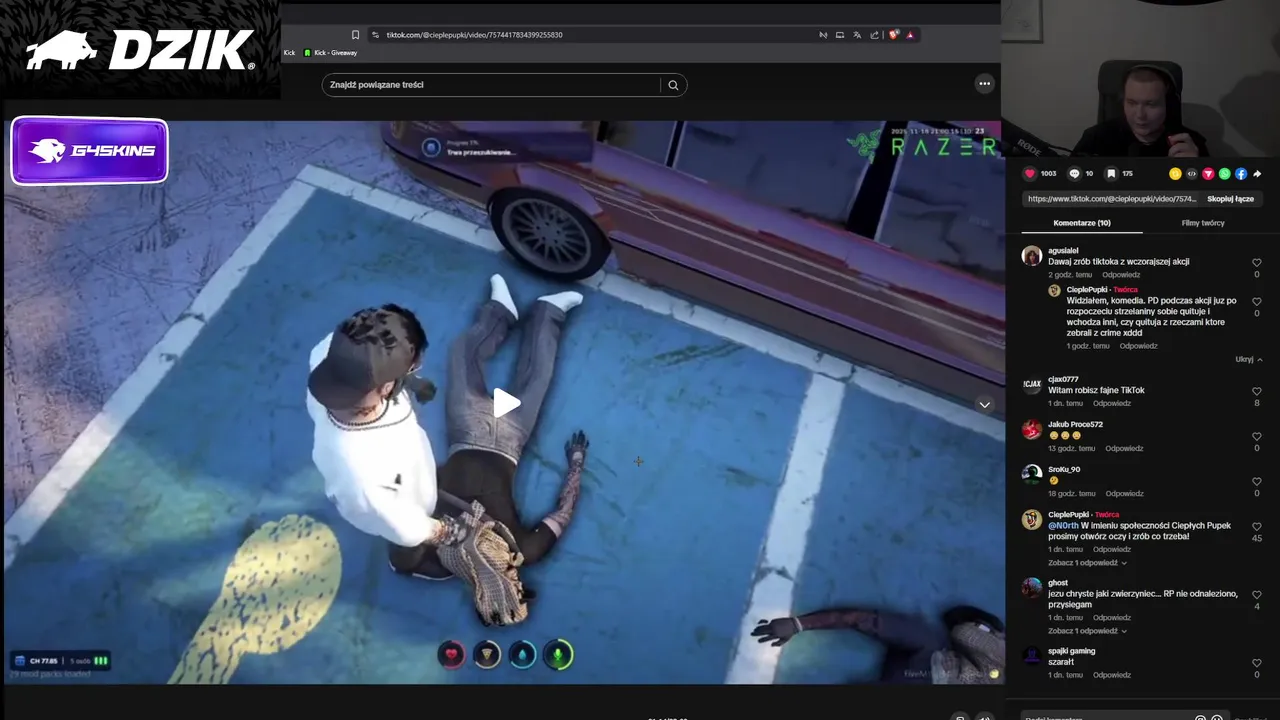Like CieplePupki's reply about komedia

[1257, 302]
